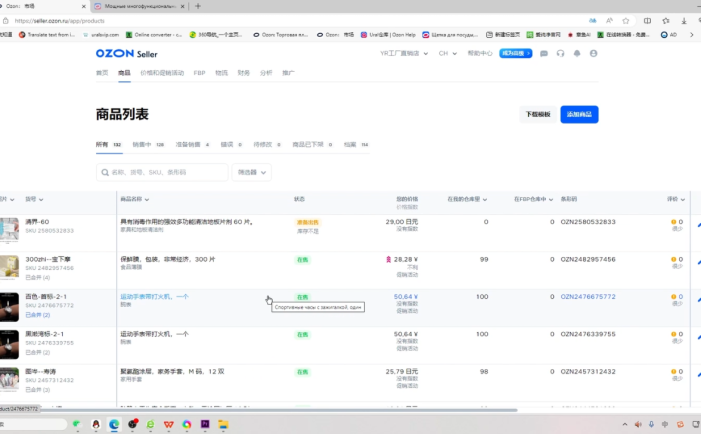The image size is (701, 434).
Task: Switch to the 档案 114 tab
Action: (x=356, y=144)
